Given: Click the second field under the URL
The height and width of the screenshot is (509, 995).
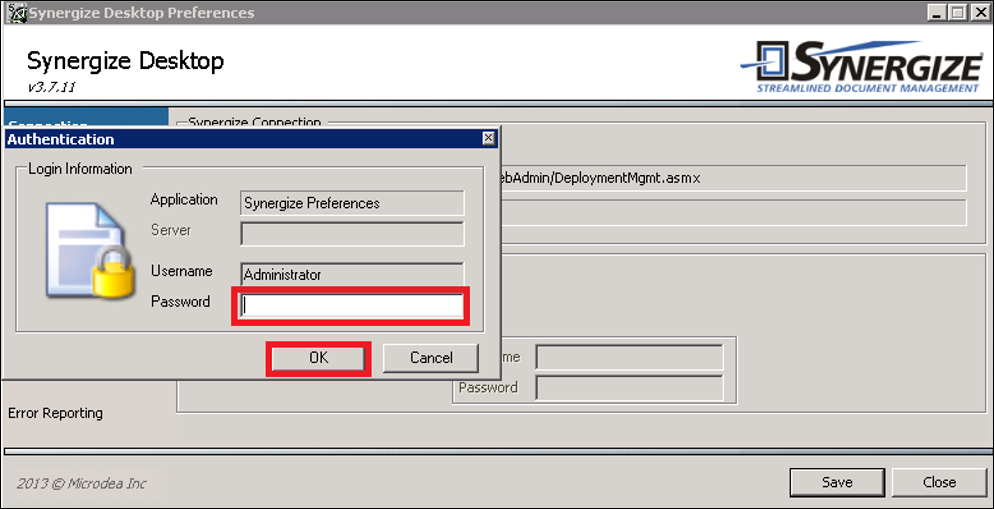Looking at the screenshot, I should (733, 213).
